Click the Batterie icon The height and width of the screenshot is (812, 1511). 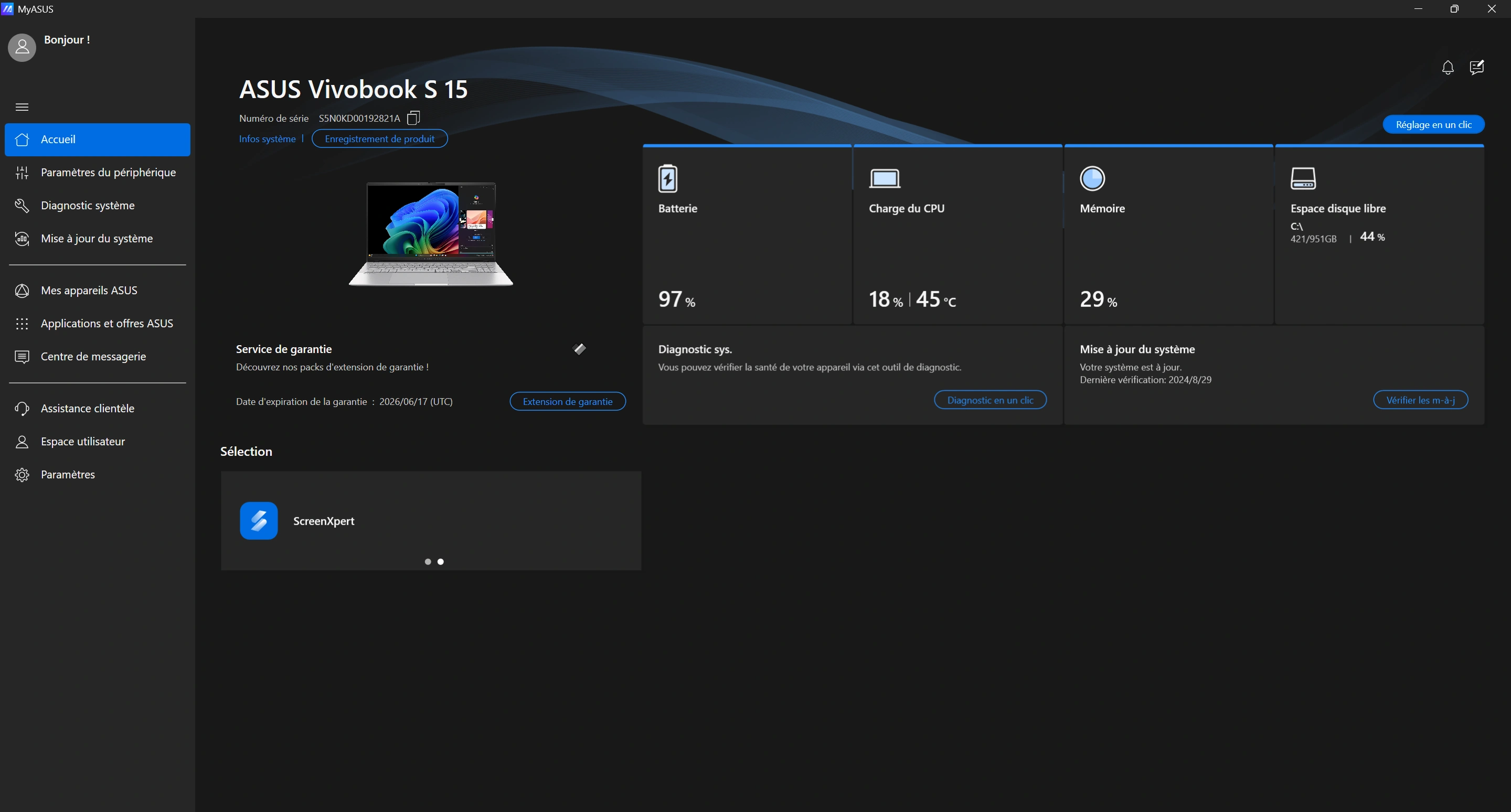[x=667, y=179]
